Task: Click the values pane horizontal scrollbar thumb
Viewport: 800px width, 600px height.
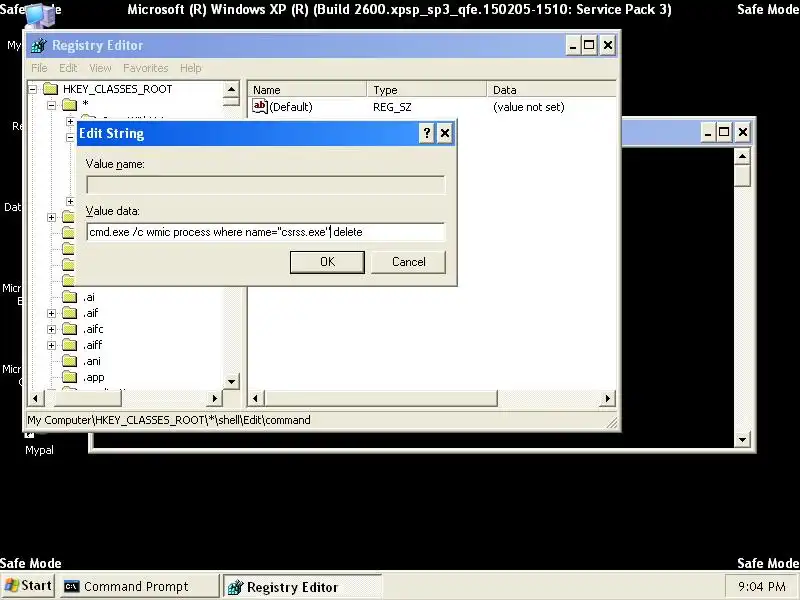Action: tap(381, 398)
